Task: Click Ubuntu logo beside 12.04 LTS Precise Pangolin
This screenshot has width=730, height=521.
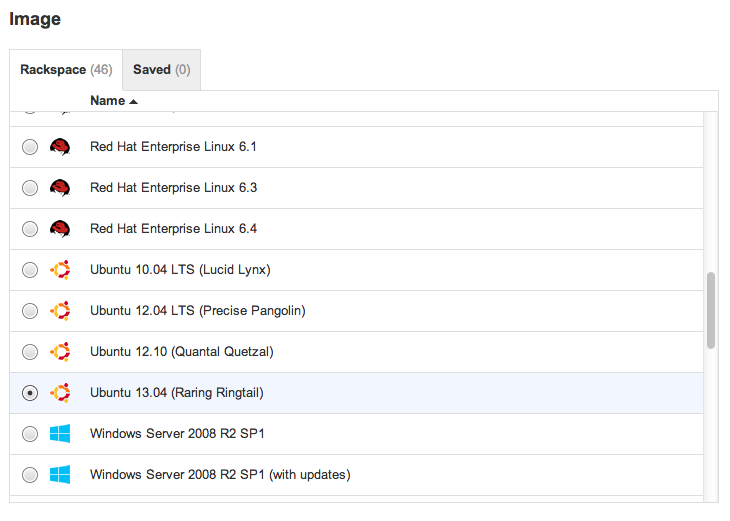Action: tap(60, 311)
